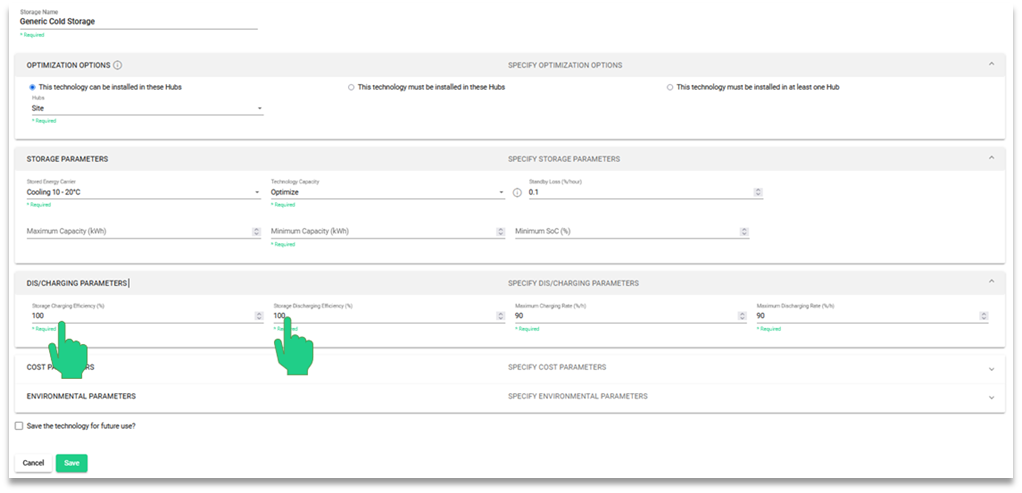Open the Hubs dropdown showing Site
Image resolution: width=1022 pixels, height=493 pixels.
(x=146, y=108)
